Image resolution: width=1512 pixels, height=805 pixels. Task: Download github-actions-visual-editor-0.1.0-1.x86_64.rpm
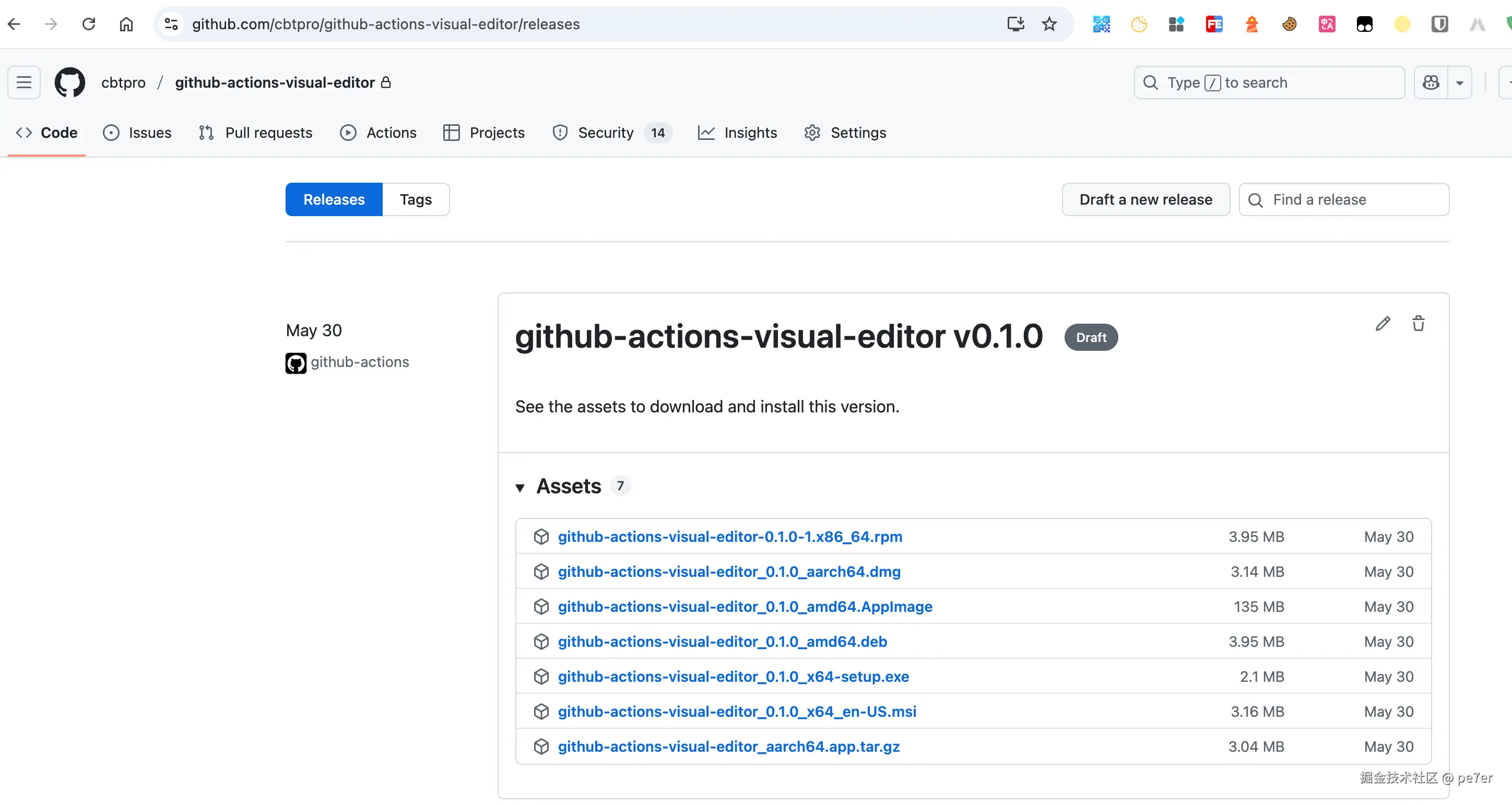730,536
